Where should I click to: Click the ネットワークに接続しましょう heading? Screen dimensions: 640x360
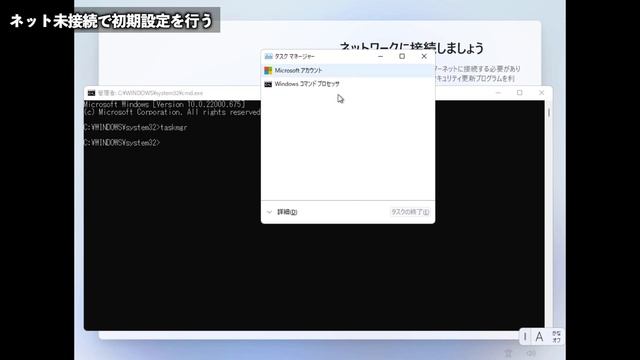[411, 48]
